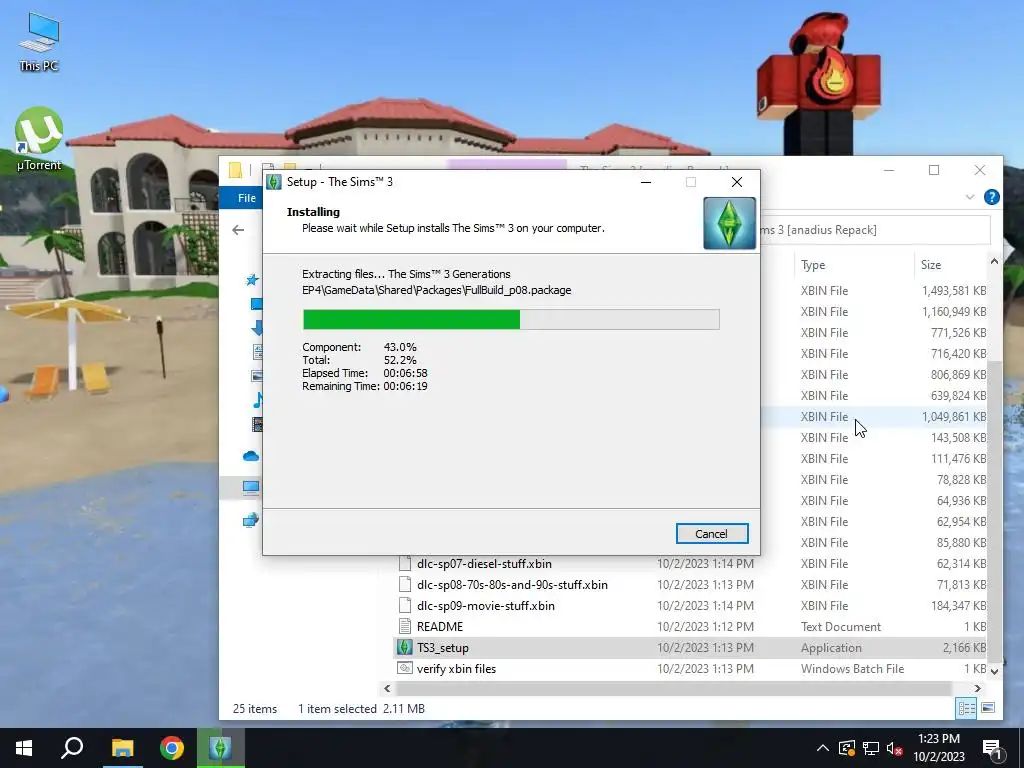
Task: Select the verify xbin files batch file
Action: [456, 668]
